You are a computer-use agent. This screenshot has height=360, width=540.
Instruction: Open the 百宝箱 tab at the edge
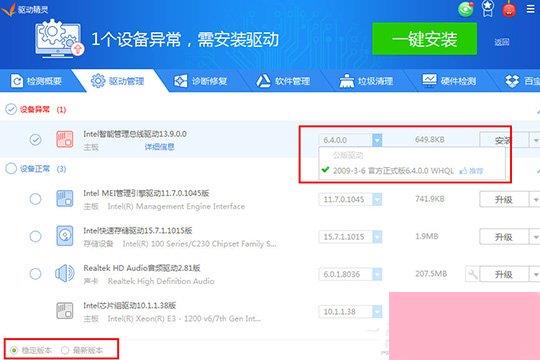click(522, 81)
